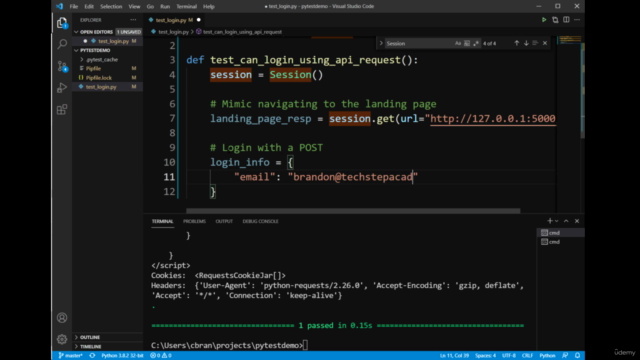Screen dimensions: 640x360
Task: Toggle Match Case in find widget
Action: [x=458, y=43]
